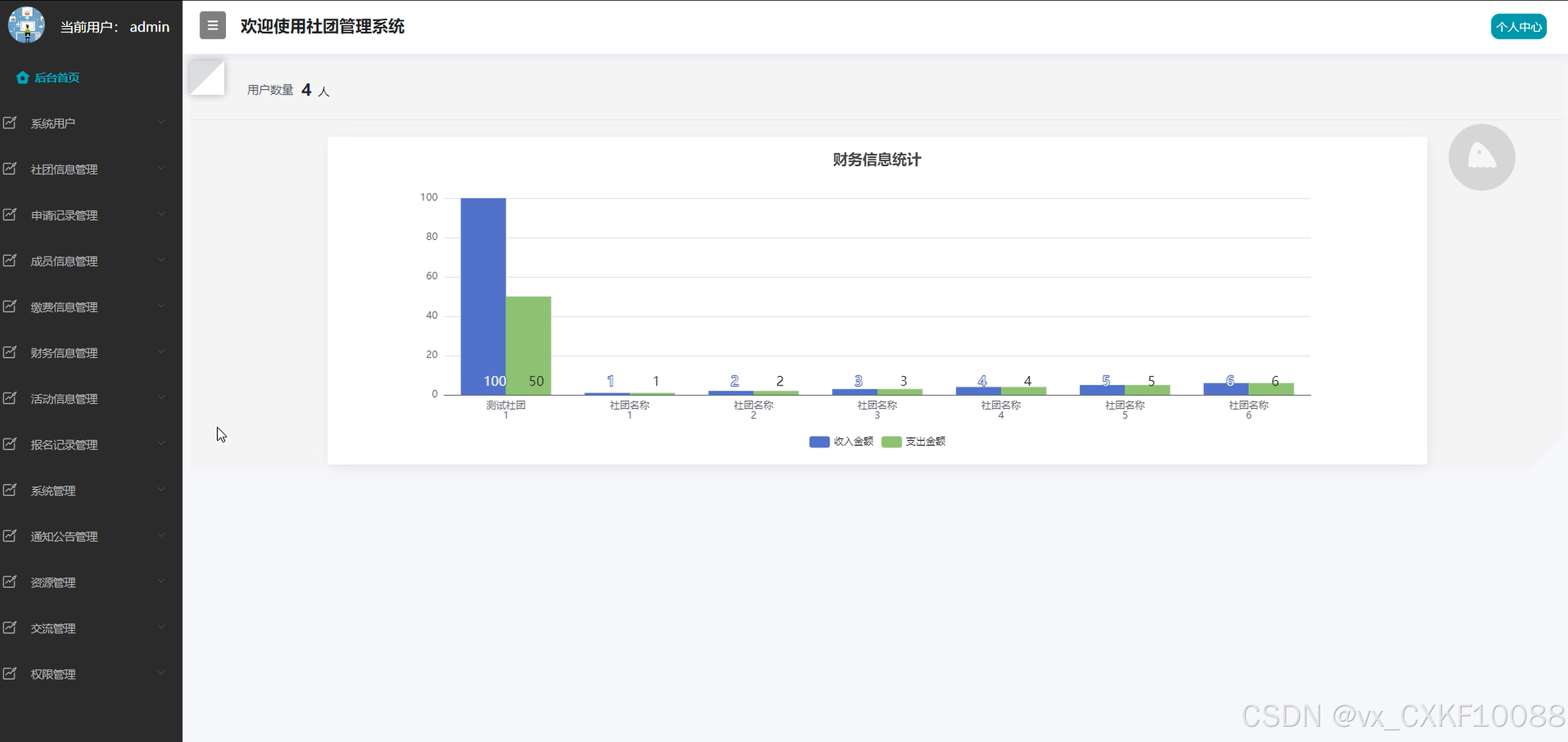The height and width of the screenshot is (742, 1568).
Task: Toggle 收入金额 legend series in chart
Action: [x=853, y=442]
